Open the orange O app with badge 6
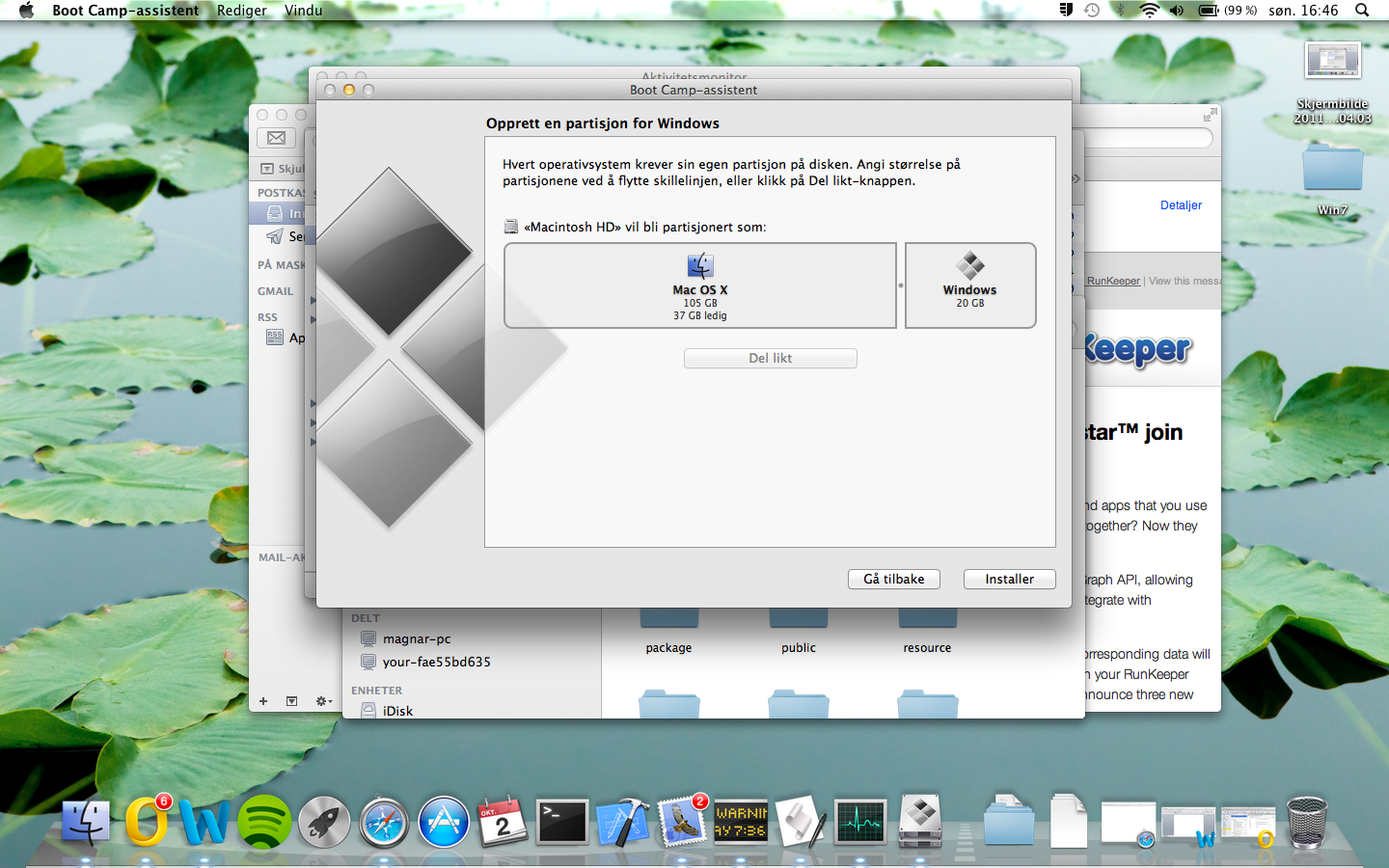Screen dimensions: 1389x868 pyautogui.click(x=147, y=822)
